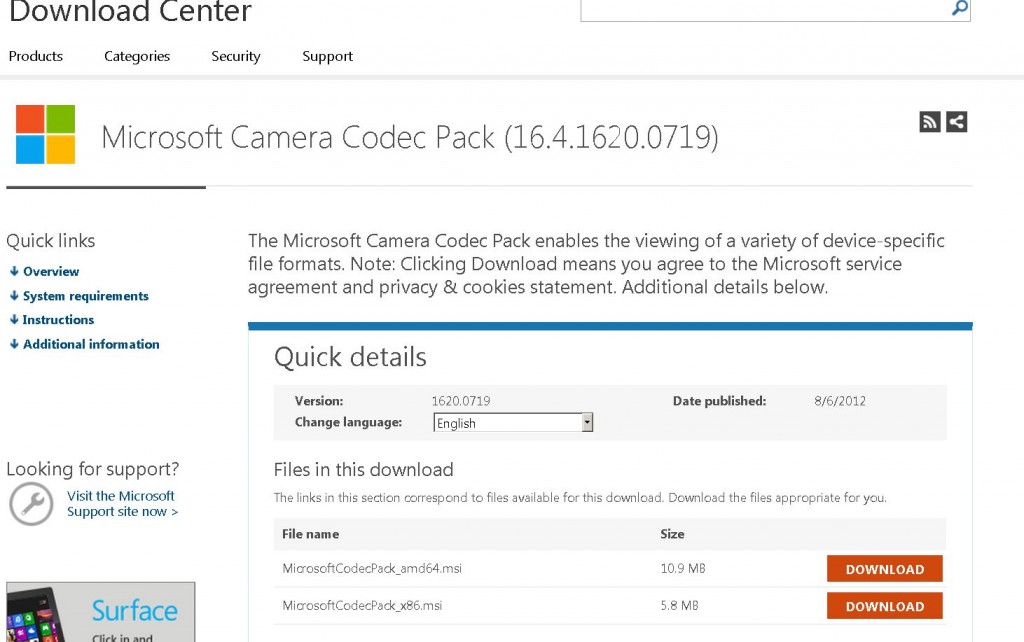
Task: Open the Change language dropdown
Action: pyautogui.click(x=513, y=423)
